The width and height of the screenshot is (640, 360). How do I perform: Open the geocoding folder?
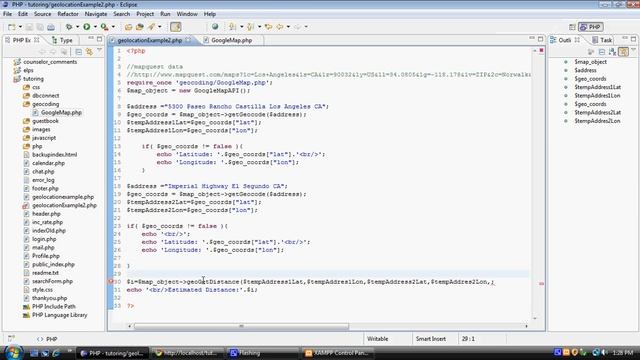(x=46, y=104)
